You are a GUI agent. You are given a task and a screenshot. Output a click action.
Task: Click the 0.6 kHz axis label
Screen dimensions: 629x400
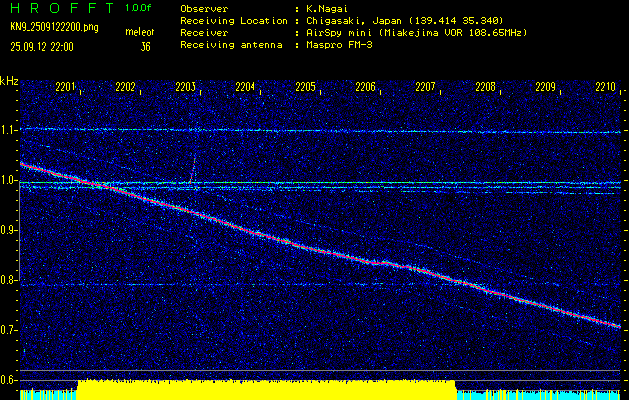point(8,380)
